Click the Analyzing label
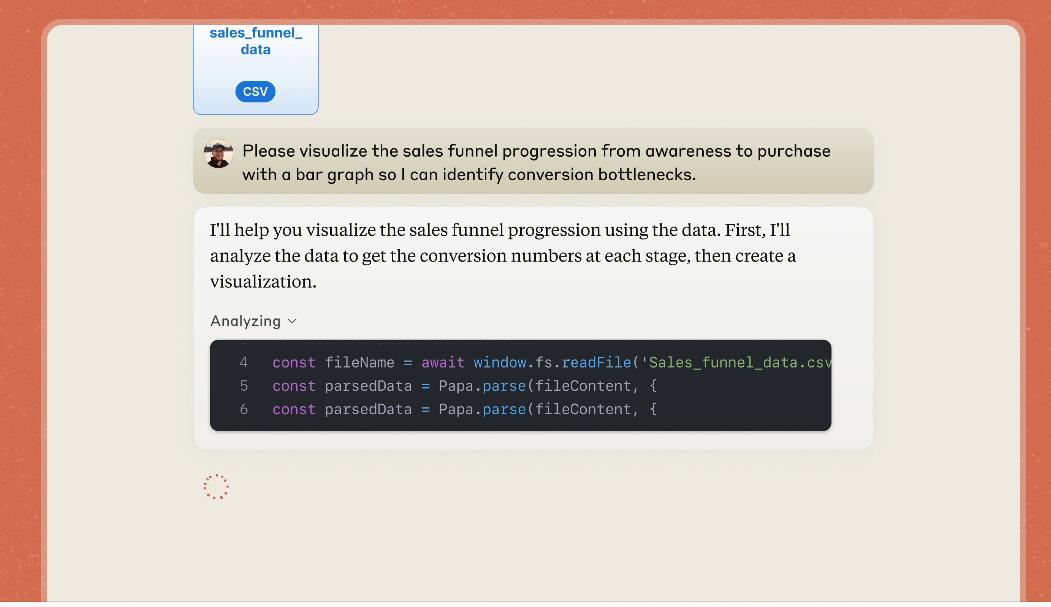 tap(245, 321)
